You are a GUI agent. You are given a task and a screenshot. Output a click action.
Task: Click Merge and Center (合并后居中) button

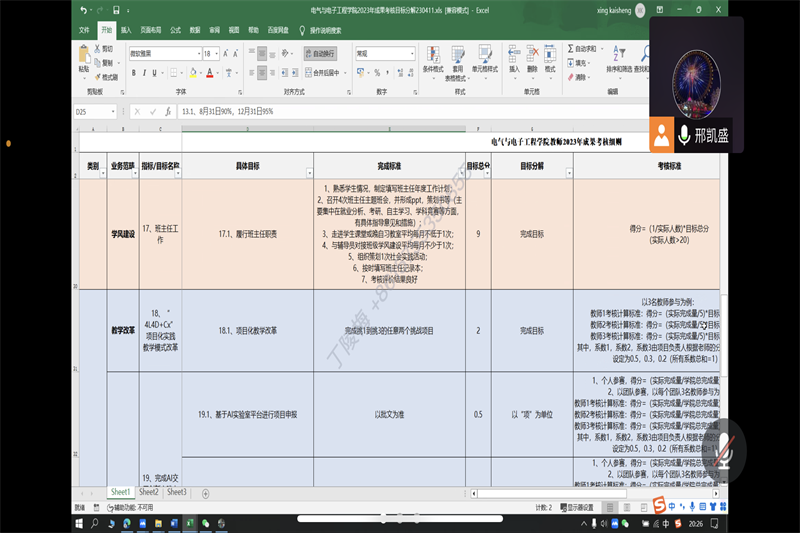(x=324, y=73)
